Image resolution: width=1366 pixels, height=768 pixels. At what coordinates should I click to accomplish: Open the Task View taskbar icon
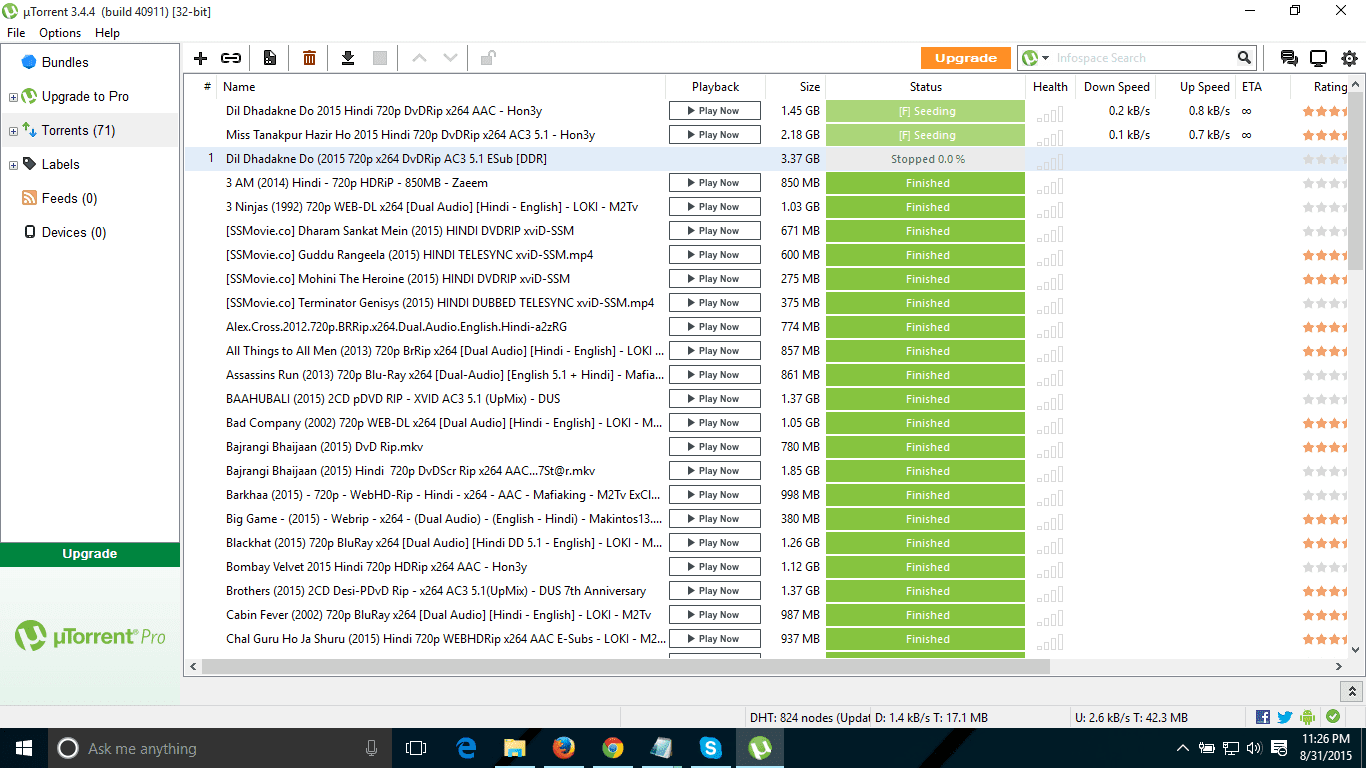(416, 748)
